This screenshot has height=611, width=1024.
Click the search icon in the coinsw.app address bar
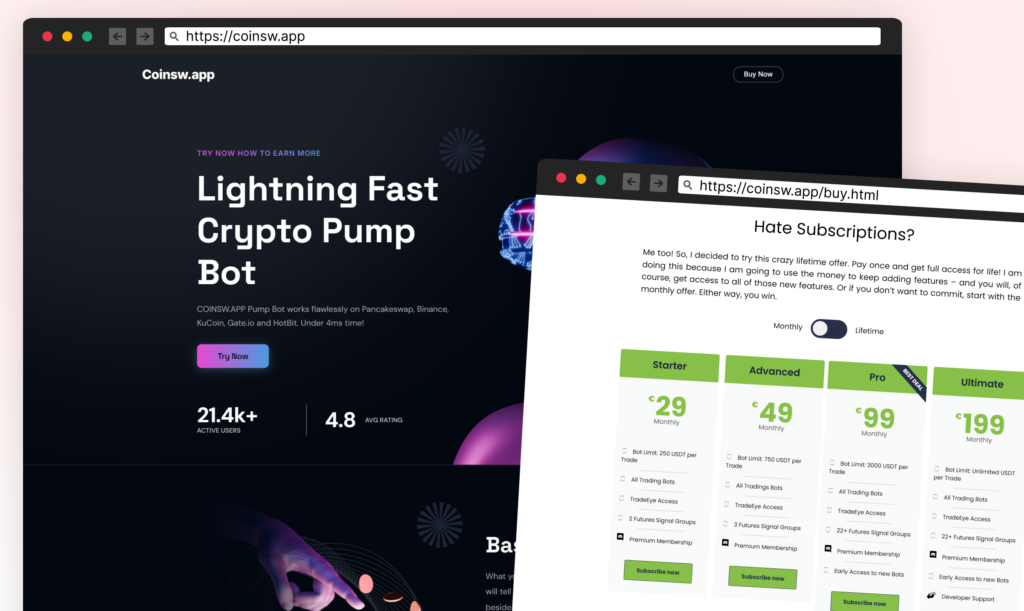point(174,36)
